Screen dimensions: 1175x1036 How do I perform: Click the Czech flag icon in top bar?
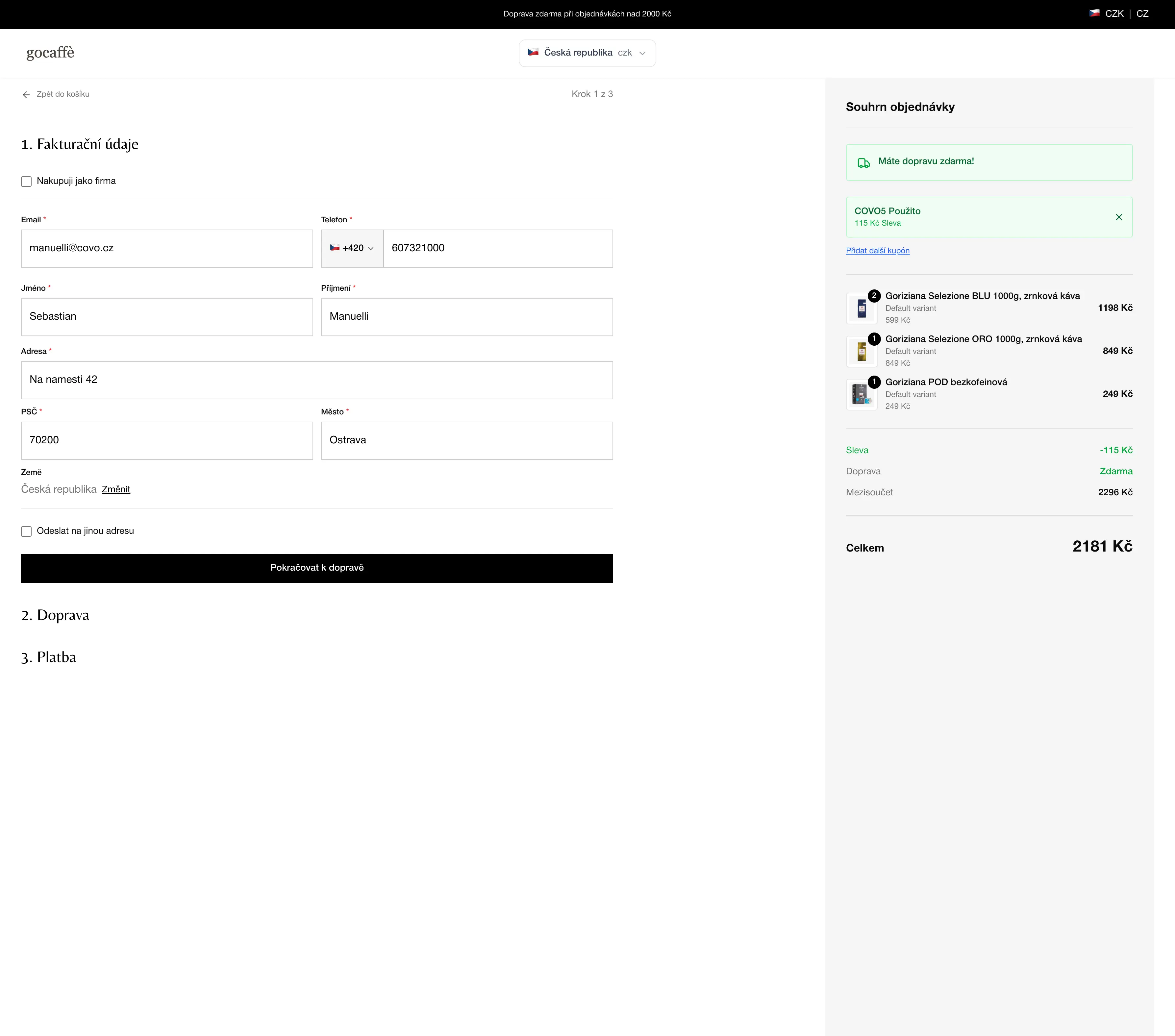point(1094,13)
